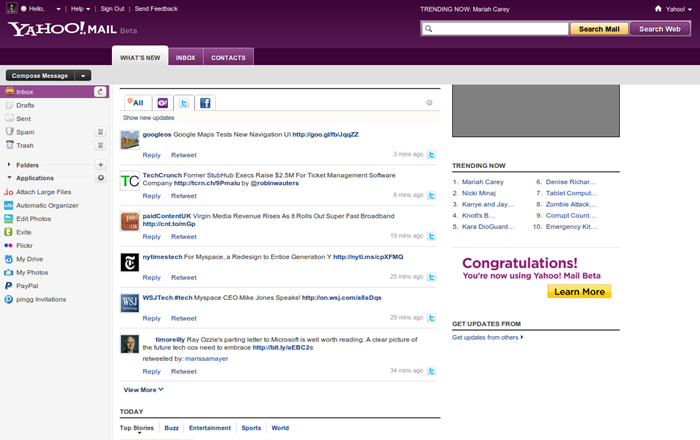The image size is (700, 440).
Task: Select the Top Stories tab
Action: pos(137,428)
